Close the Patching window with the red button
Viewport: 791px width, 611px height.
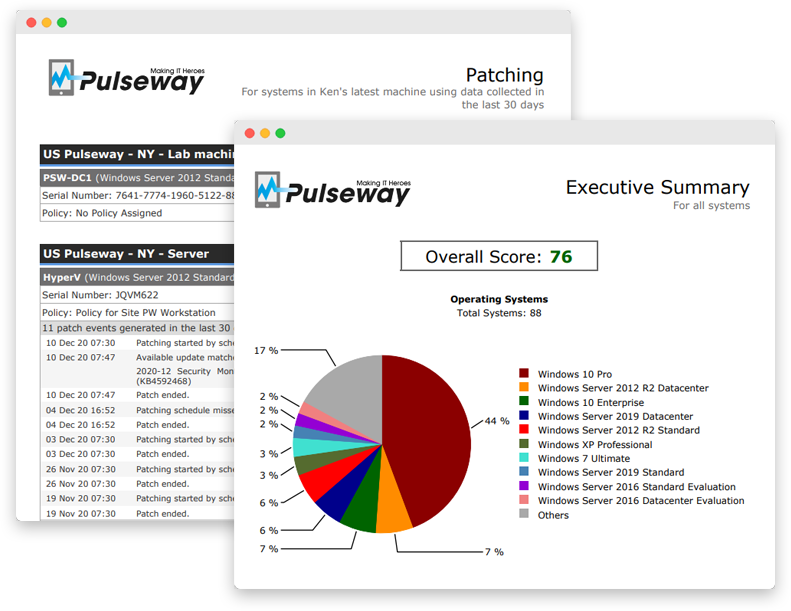click(x=29, y=22)
